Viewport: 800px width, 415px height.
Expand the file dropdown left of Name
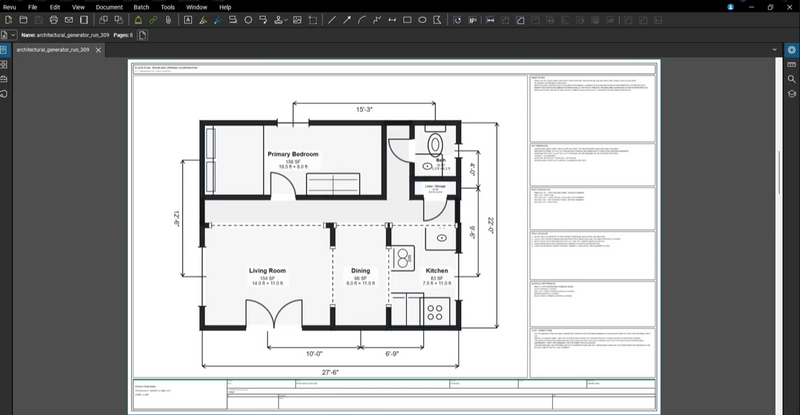coord(13,35)
